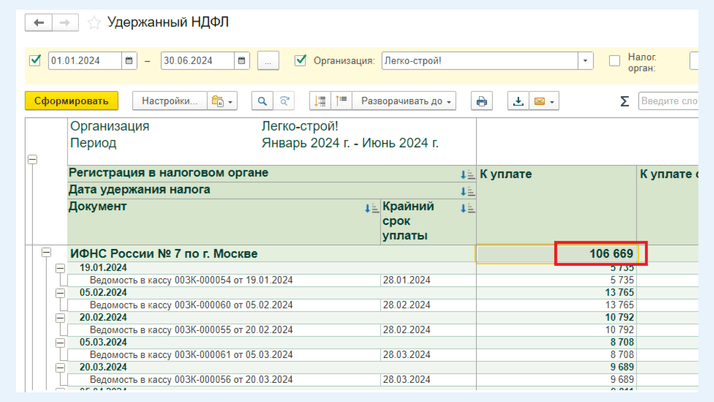Open Ведомость в кассу 003К-000056 document

pyautogui.click(x=191, y=379)
